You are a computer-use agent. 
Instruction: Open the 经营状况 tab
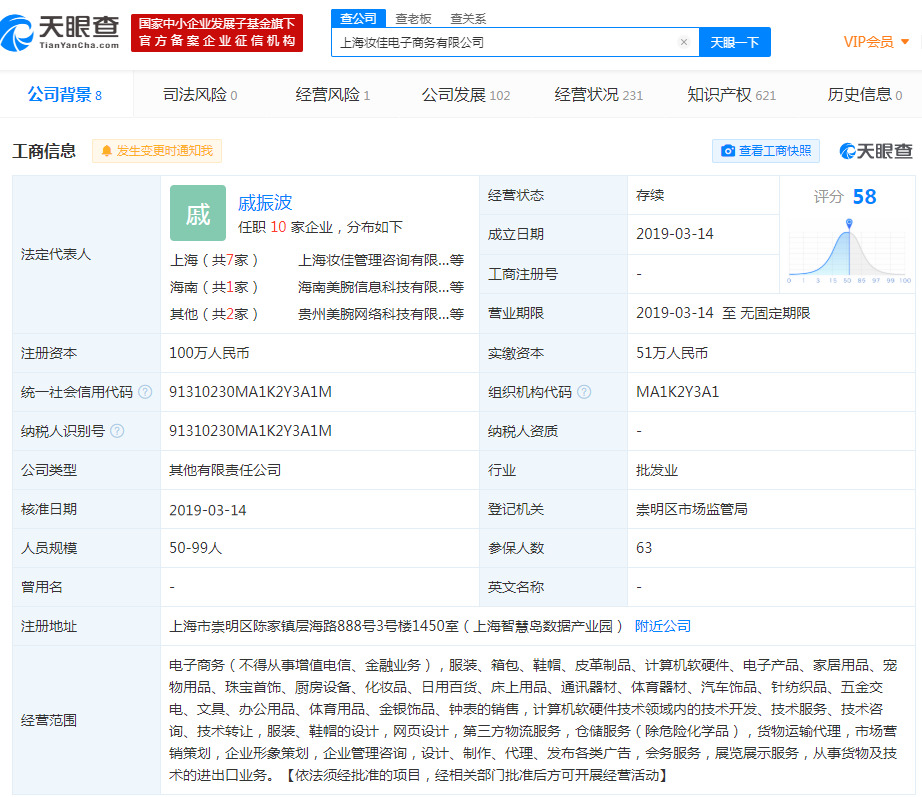(599, 95)
